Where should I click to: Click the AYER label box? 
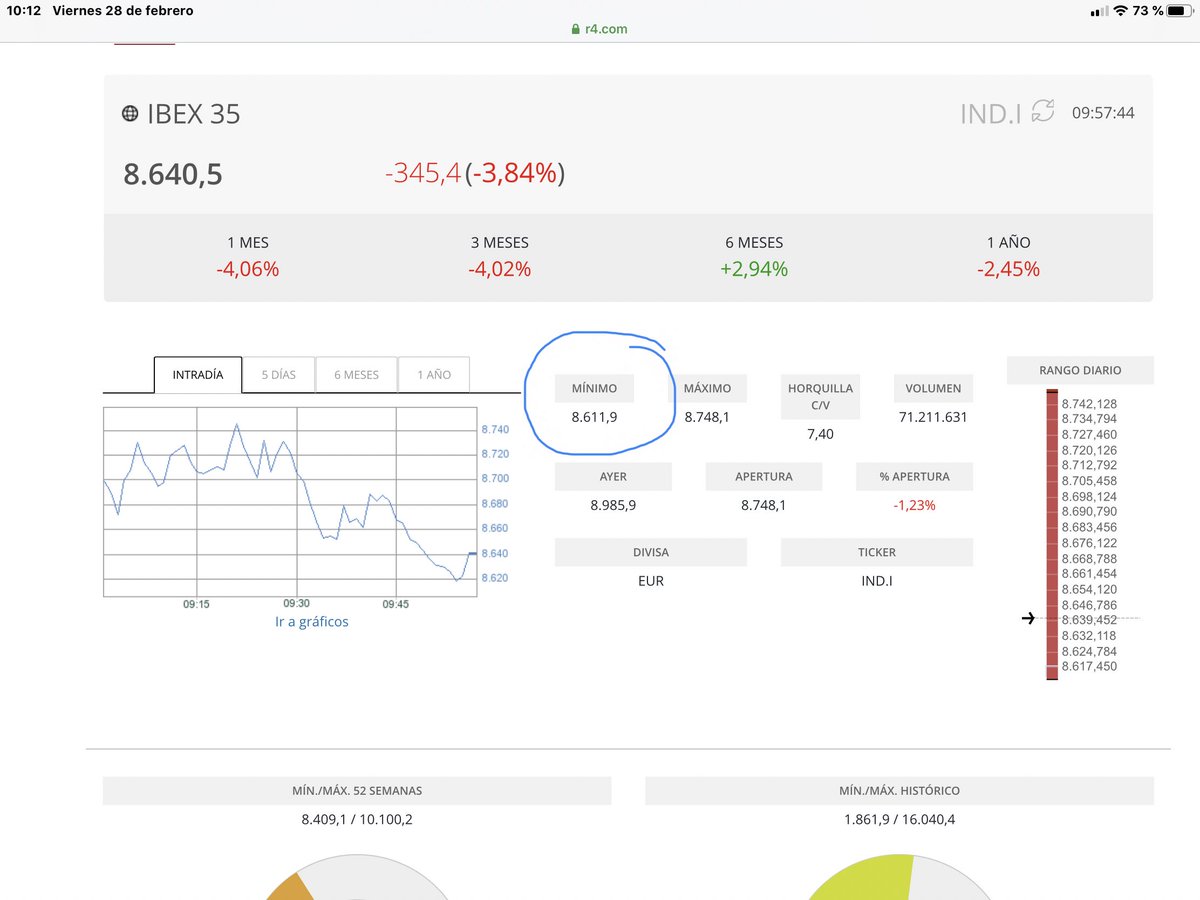click(x=613, y=477)
